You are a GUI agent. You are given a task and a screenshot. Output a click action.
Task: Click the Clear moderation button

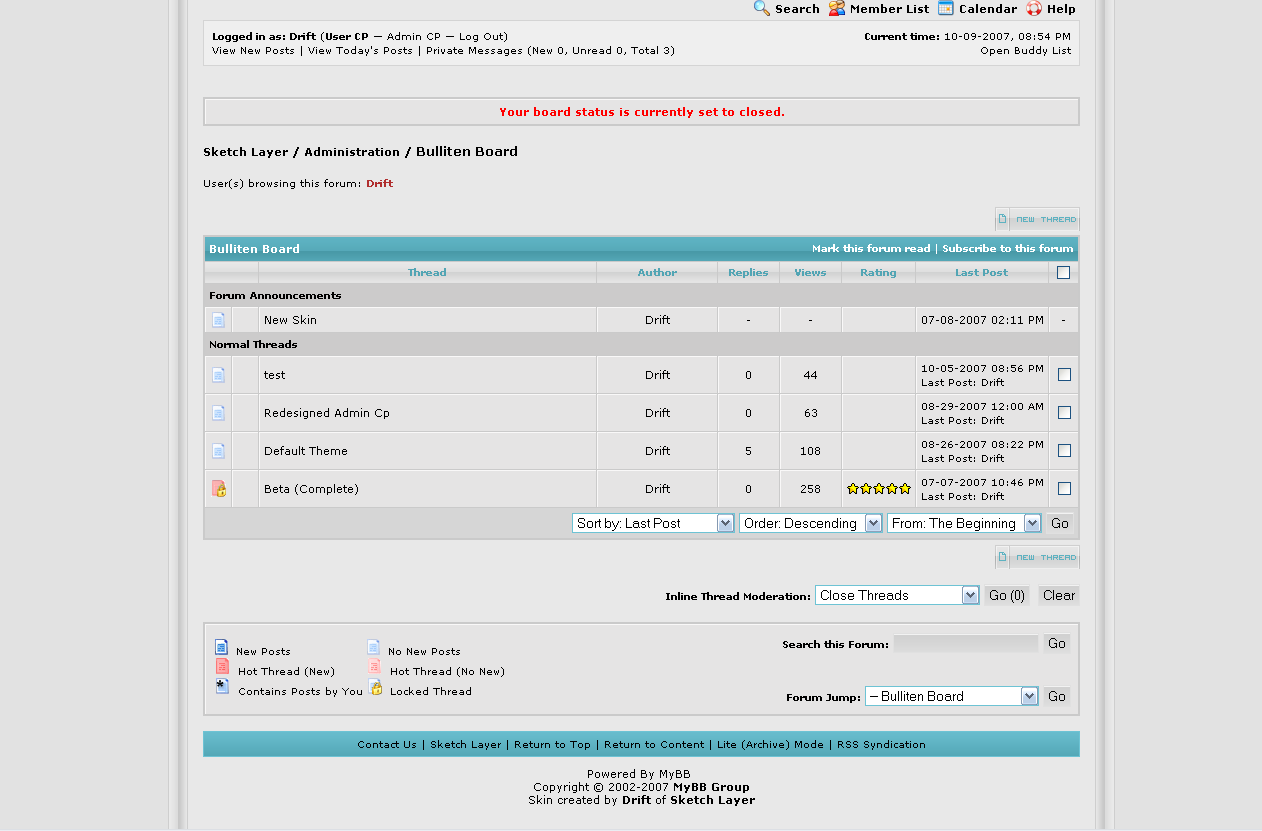point(1058,595)
